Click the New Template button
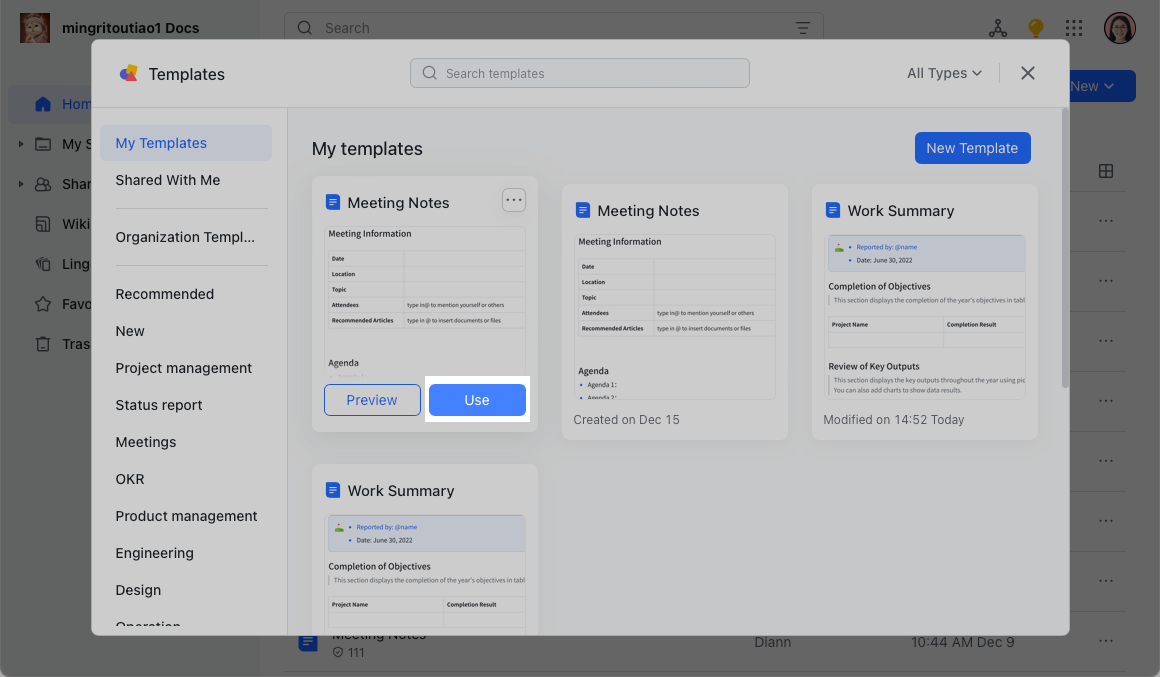 972,148
